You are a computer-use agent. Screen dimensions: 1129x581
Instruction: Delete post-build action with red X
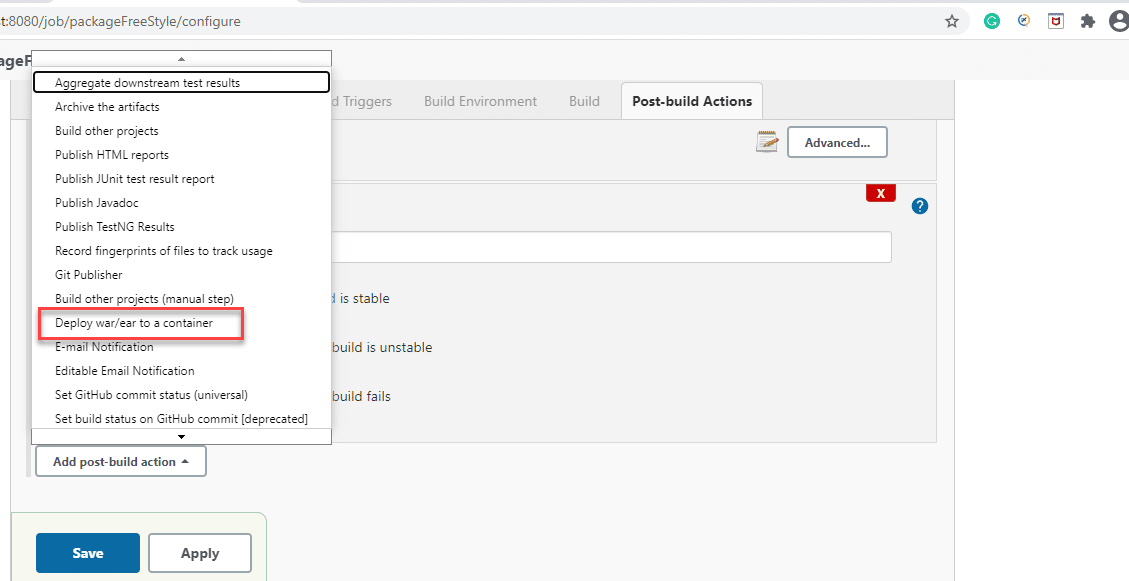881,193
